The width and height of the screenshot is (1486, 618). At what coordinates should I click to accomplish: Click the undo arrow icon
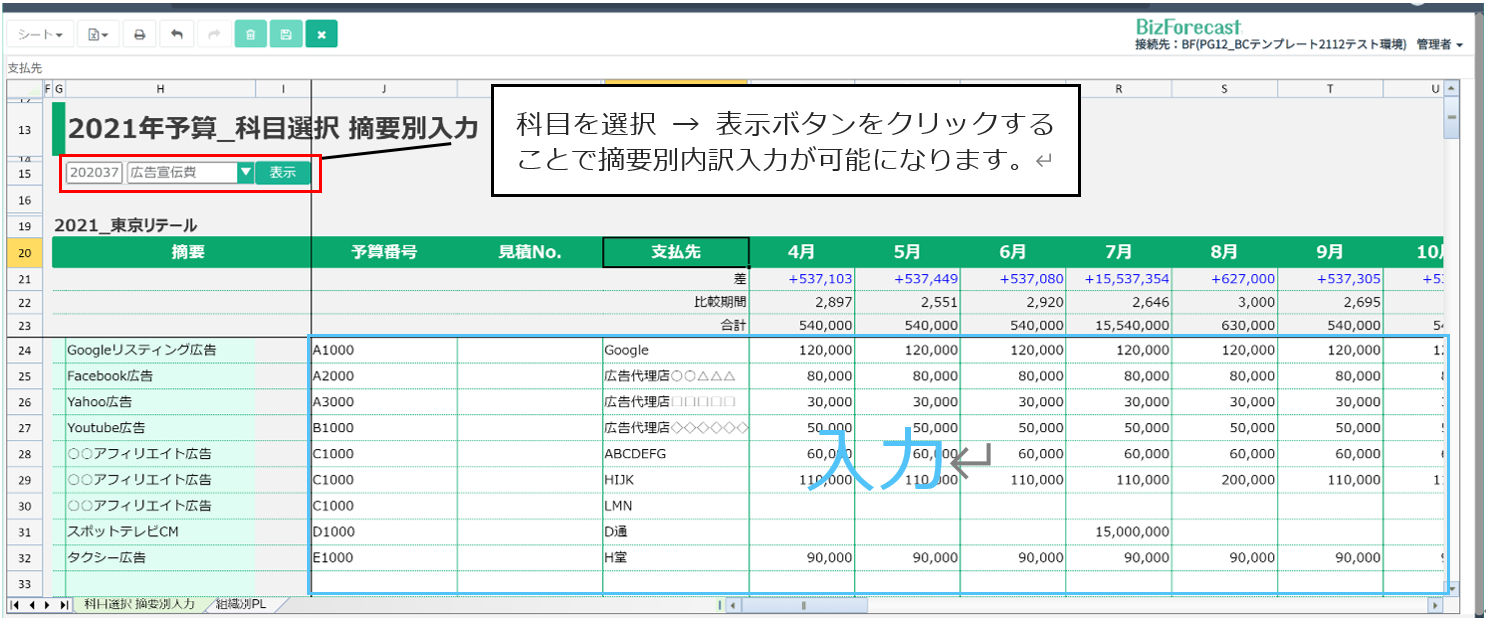[177, 34]
